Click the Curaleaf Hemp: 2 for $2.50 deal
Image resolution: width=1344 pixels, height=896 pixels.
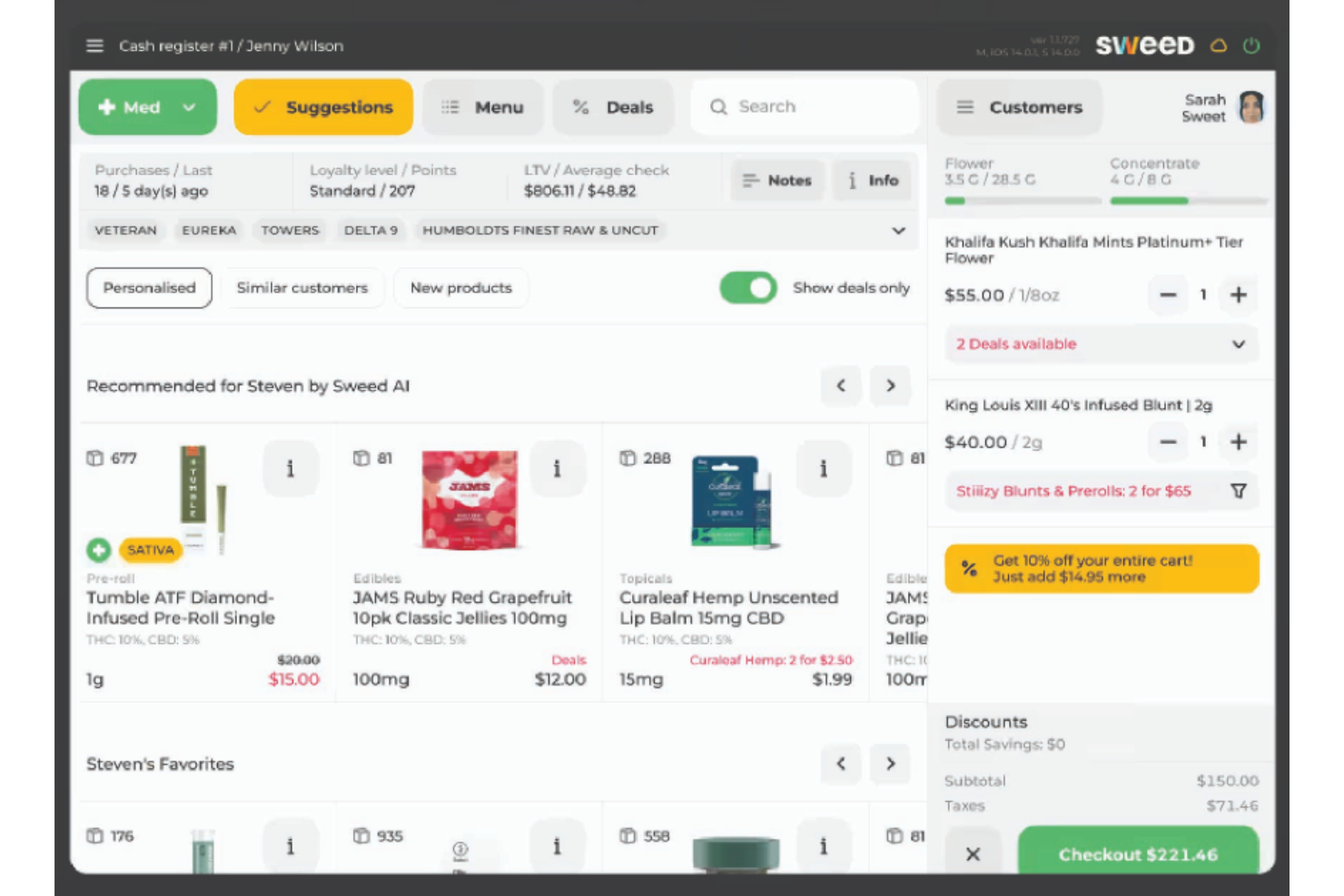771,660
